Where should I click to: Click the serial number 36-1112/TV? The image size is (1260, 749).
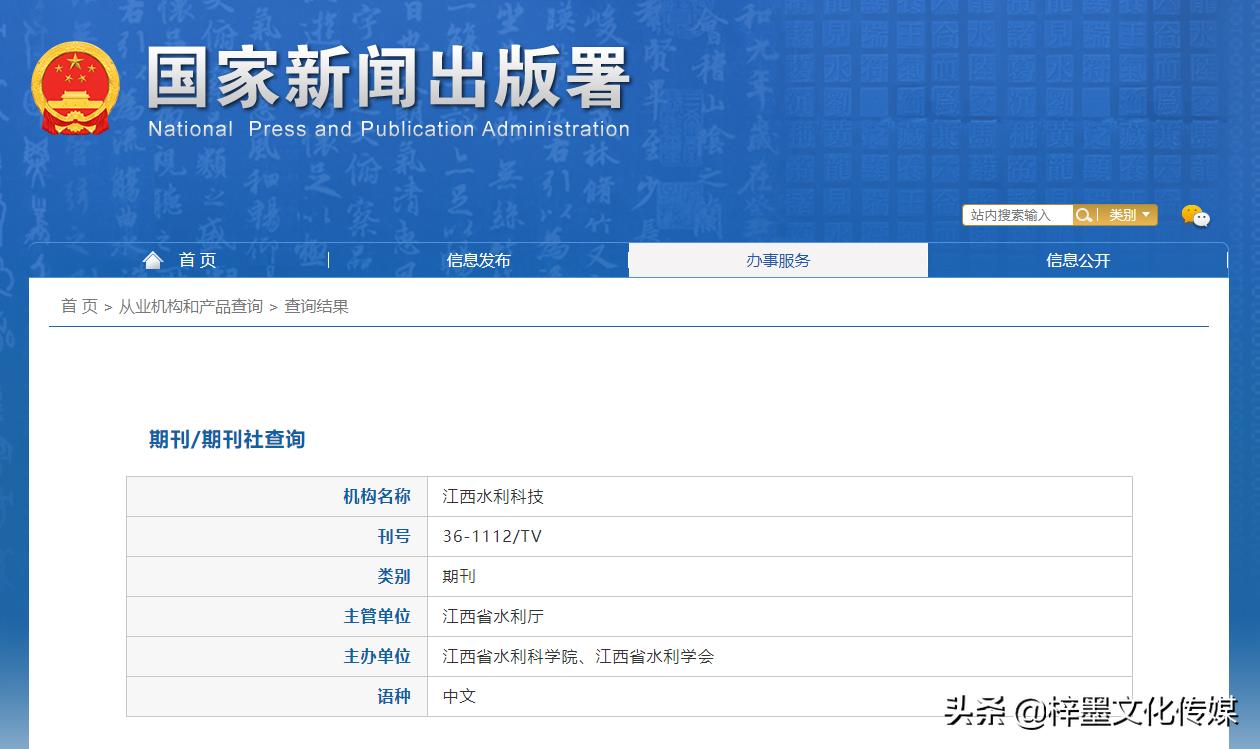[492, 536]
